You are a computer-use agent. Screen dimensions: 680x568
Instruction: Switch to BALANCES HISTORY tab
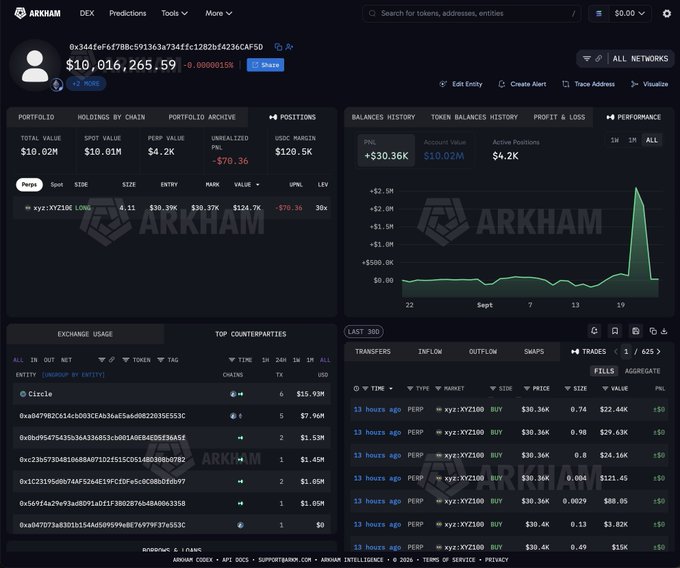tap(383, 117)
